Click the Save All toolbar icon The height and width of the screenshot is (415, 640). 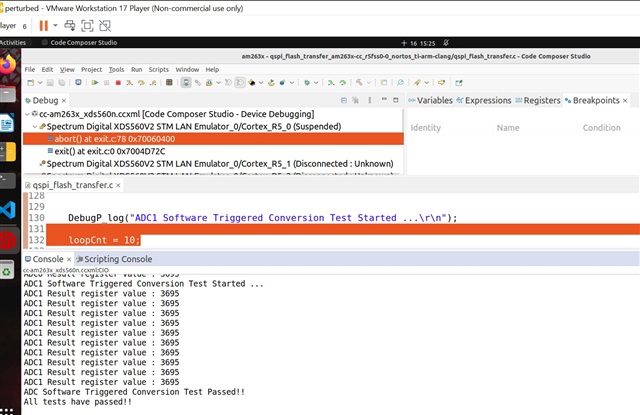click(x=62, y=82)
